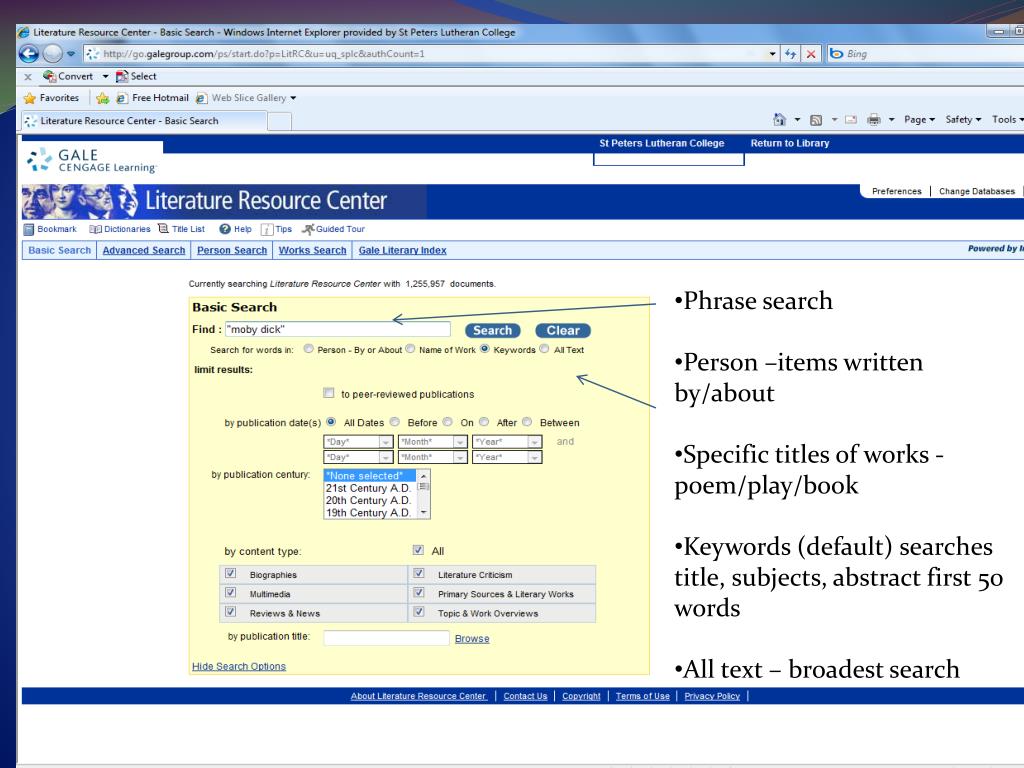Open the first Year dropdown
The height and width of the screenshot is (768, 1024).
click(x=507, y=442)
